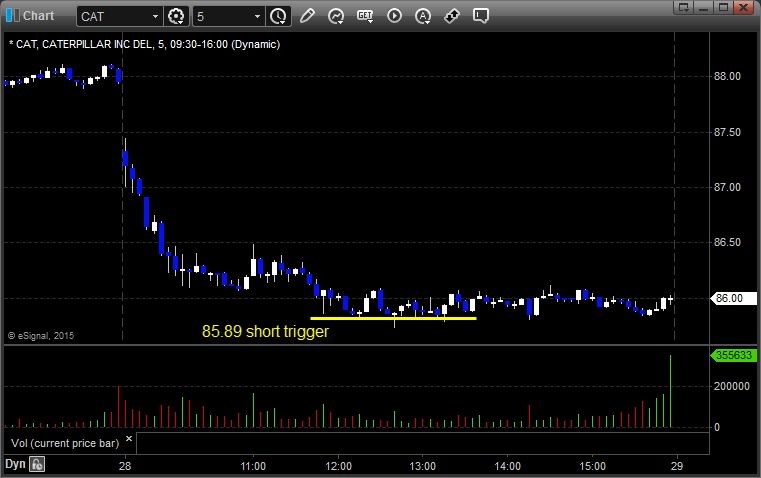The width and height of the screenshot is (761, 478).
Task: Expand the interval dropdown arrow next to 5
Action: click(258, 16)
